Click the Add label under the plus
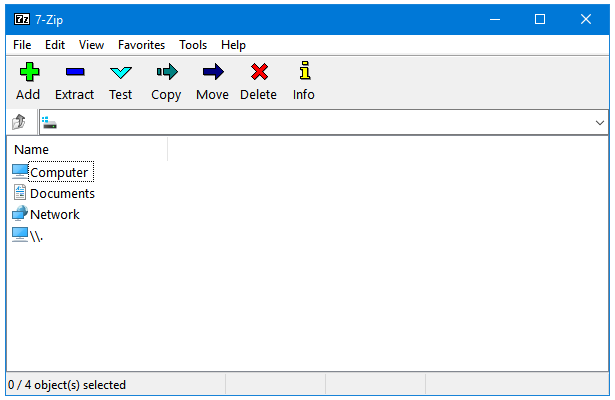615x400 pixels. (28, 95)
